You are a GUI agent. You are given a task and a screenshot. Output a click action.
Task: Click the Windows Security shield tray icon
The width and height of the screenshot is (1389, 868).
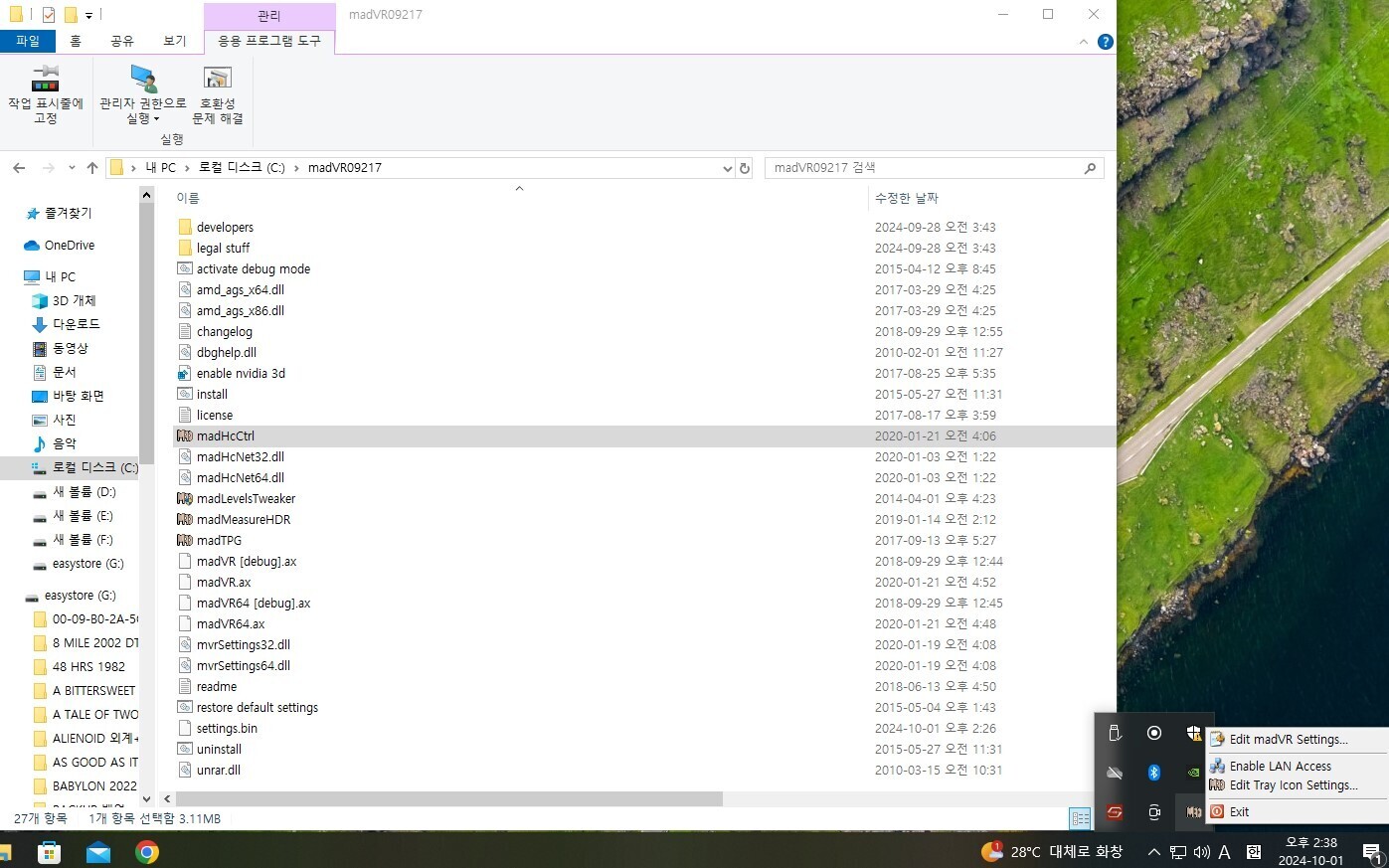click(x=1193, y=734)
